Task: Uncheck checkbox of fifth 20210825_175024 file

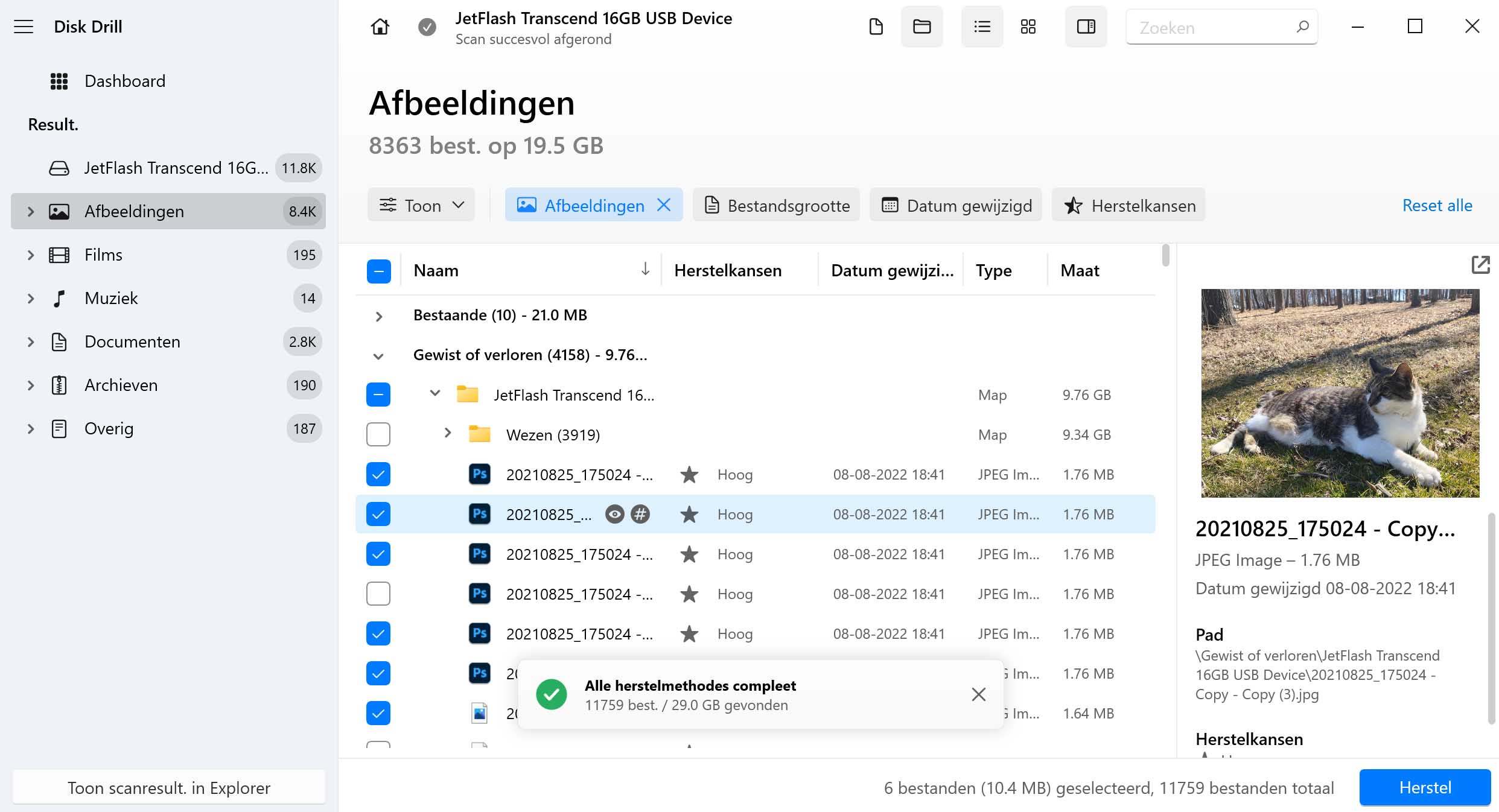Action: (x=378, y=633)
